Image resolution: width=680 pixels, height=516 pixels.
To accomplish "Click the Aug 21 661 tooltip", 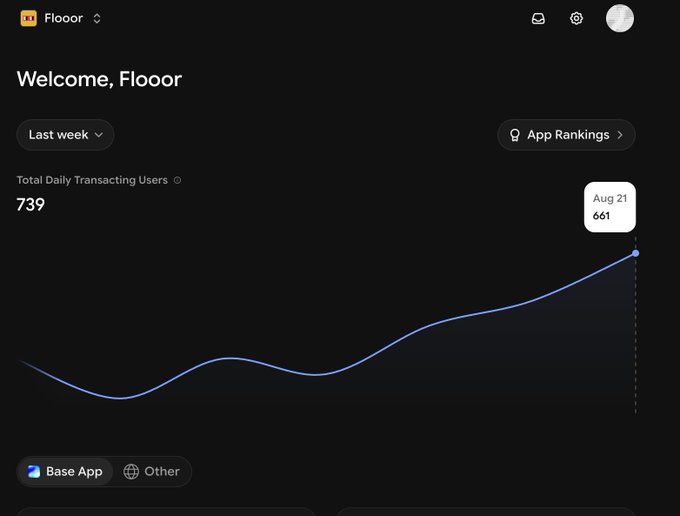I will [x=610, y=207].
